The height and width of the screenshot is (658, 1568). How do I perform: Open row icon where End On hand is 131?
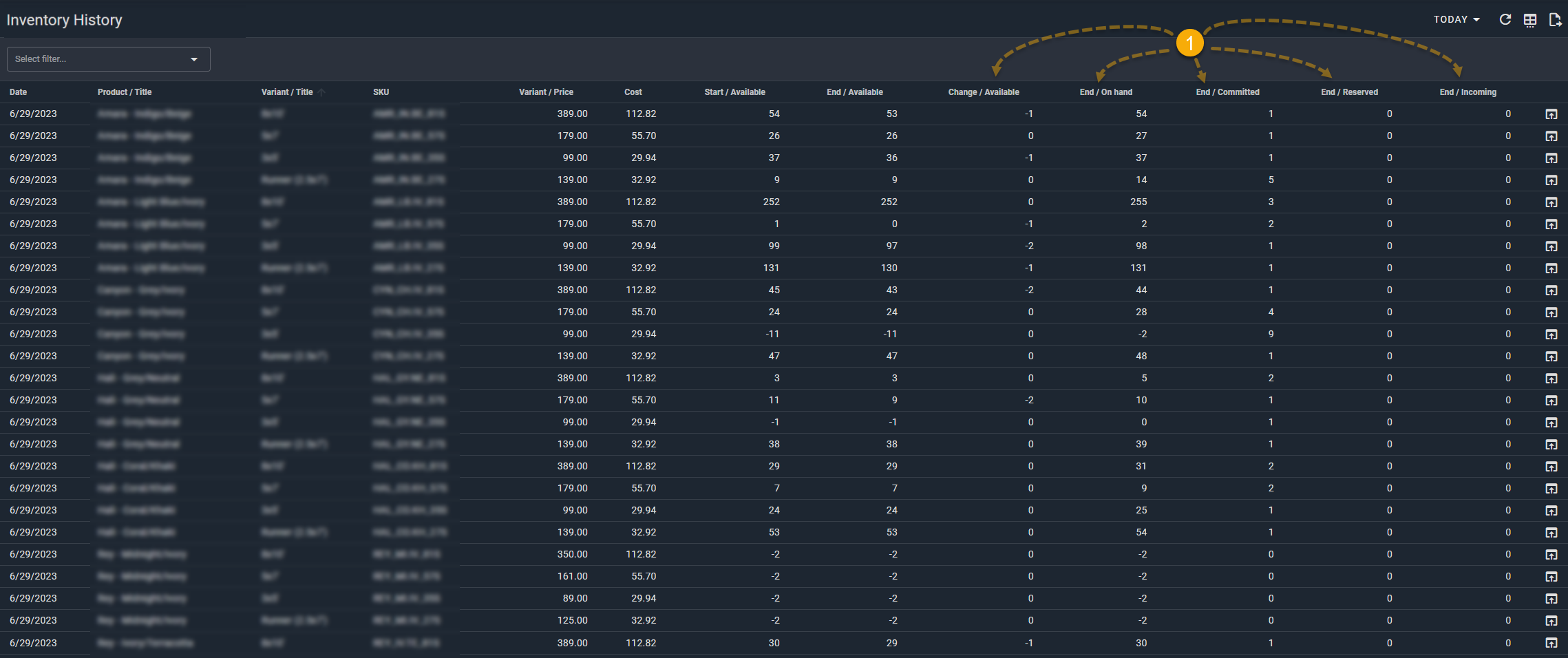(x=1551, y=268)
